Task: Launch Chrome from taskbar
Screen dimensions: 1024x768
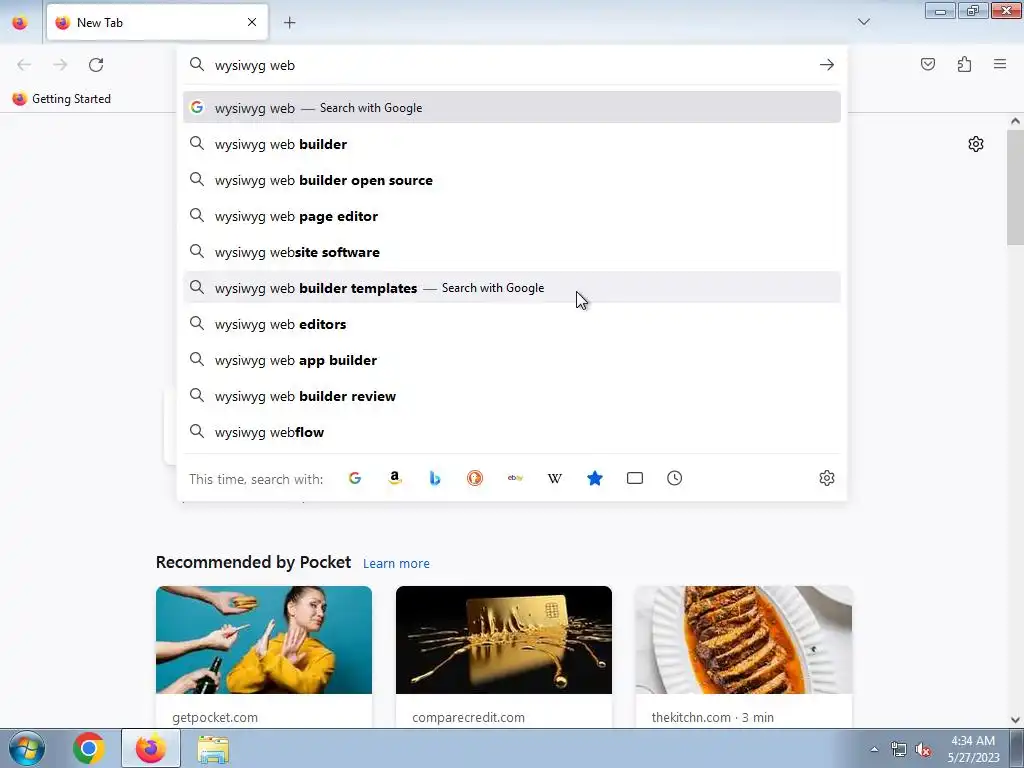Action: [x=89, y=748]
